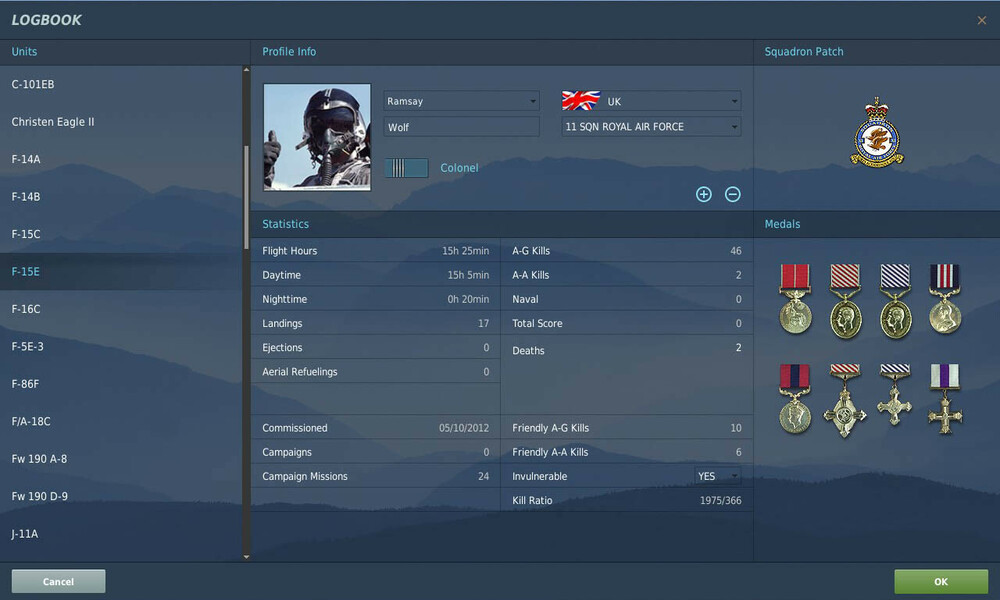This screenshot has width=1000, height=600.
Task: Click the Aerial Refuelings row
Action: point(376,372)
